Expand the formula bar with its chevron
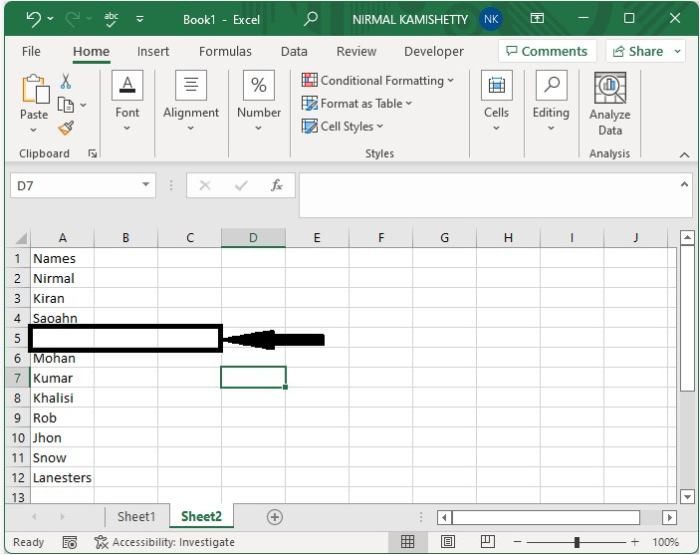This screenshot has height=555, width=700. (684, 184)
